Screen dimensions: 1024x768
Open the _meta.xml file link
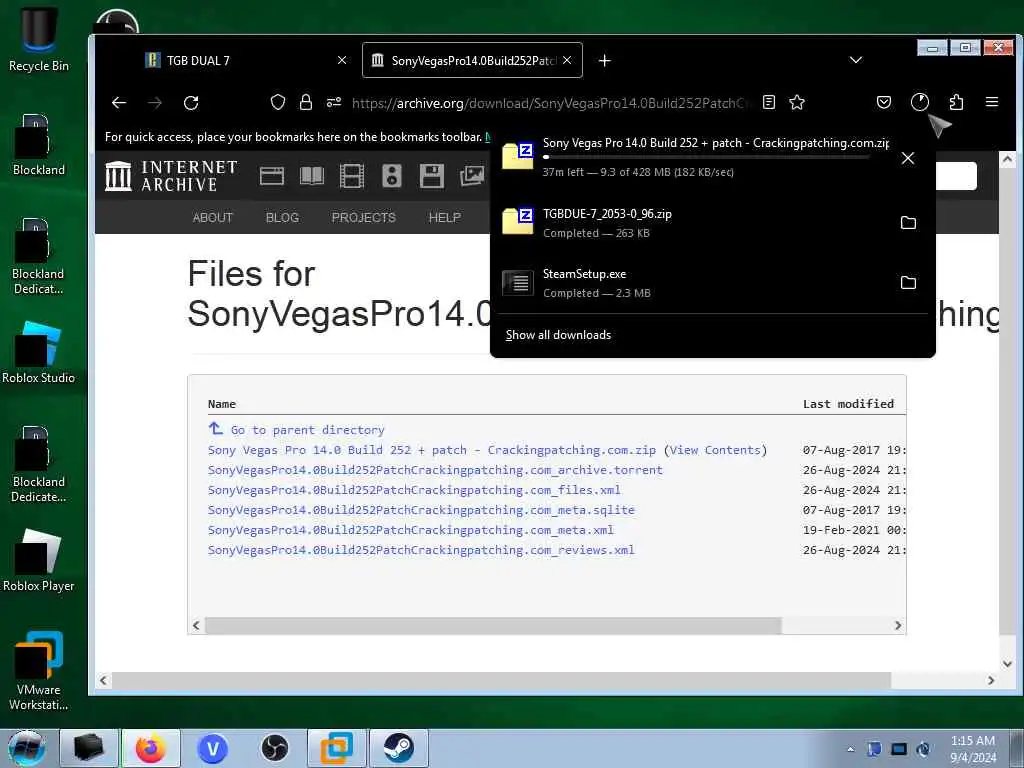click(411, 530)
